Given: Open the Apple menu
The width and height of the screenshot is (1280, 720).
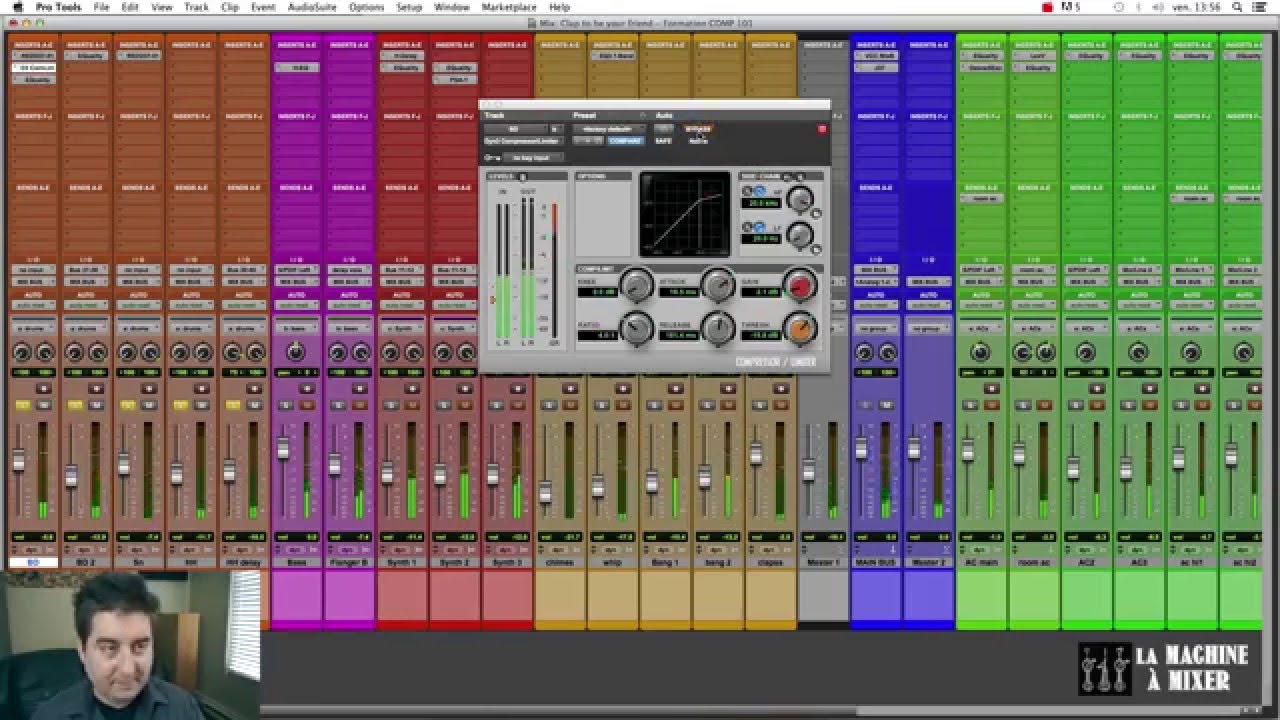Looking at the screenshot, I should tap(17, 7).
